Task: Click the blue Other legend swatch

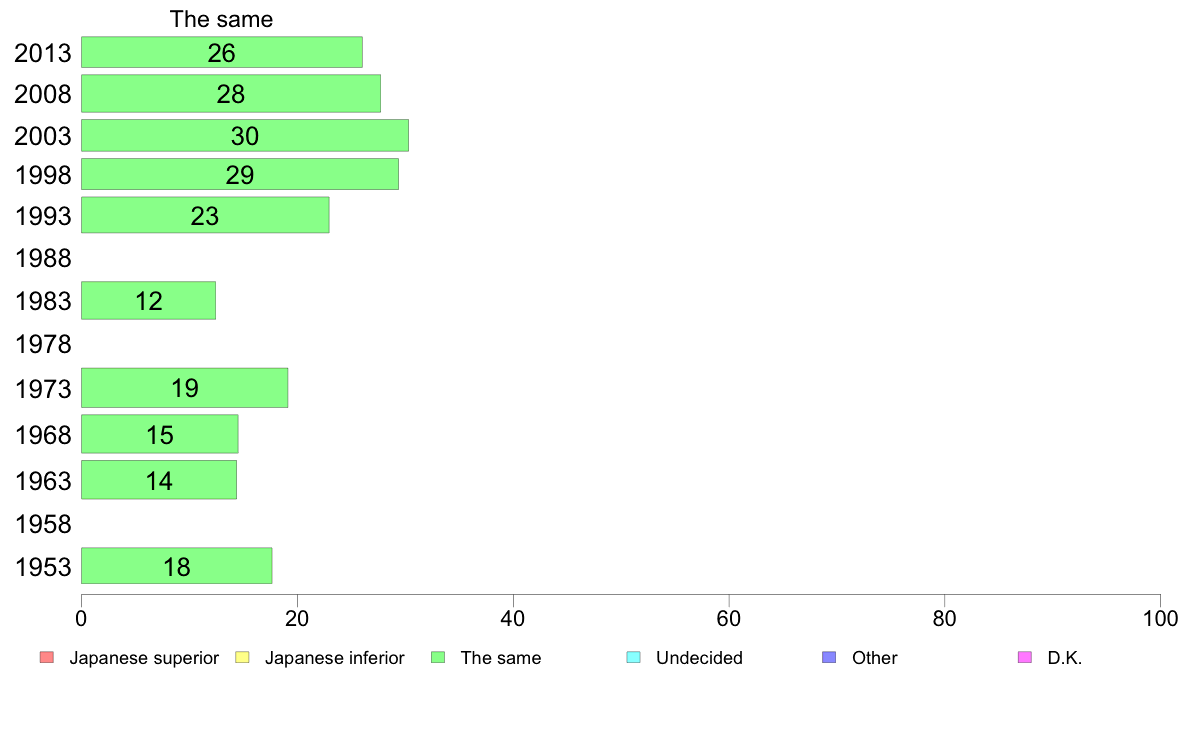Action: click(829, 657)
